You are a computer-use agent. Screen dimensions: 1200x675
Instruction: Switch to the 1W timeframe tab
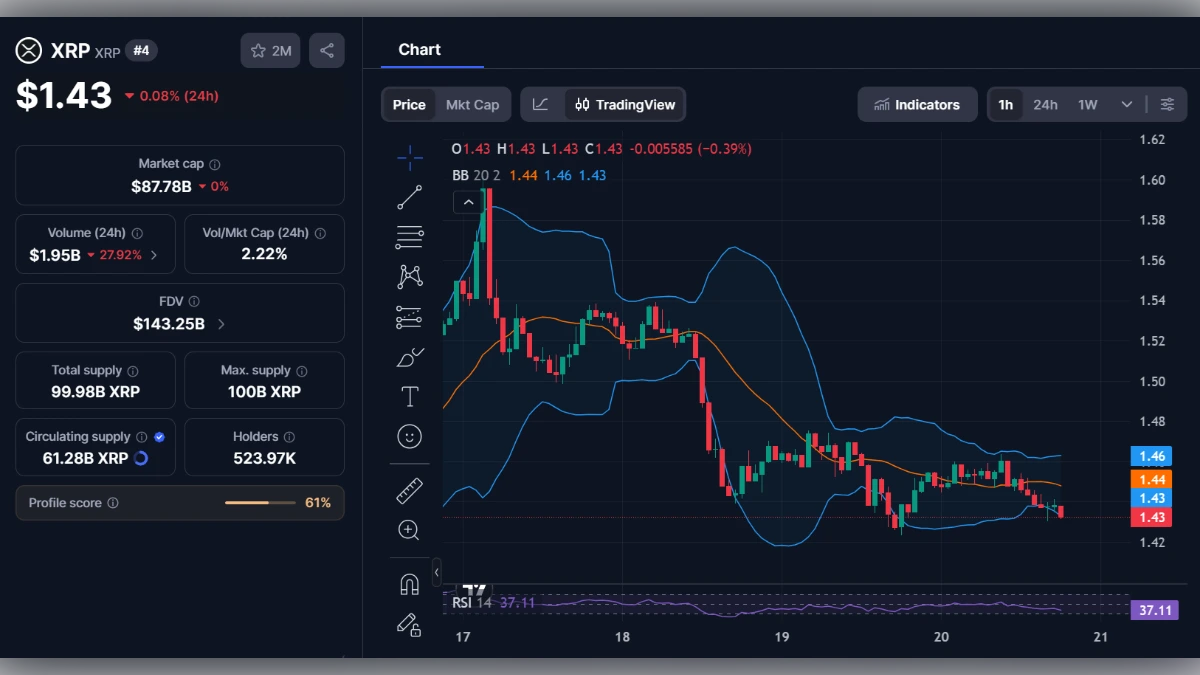1089,104
